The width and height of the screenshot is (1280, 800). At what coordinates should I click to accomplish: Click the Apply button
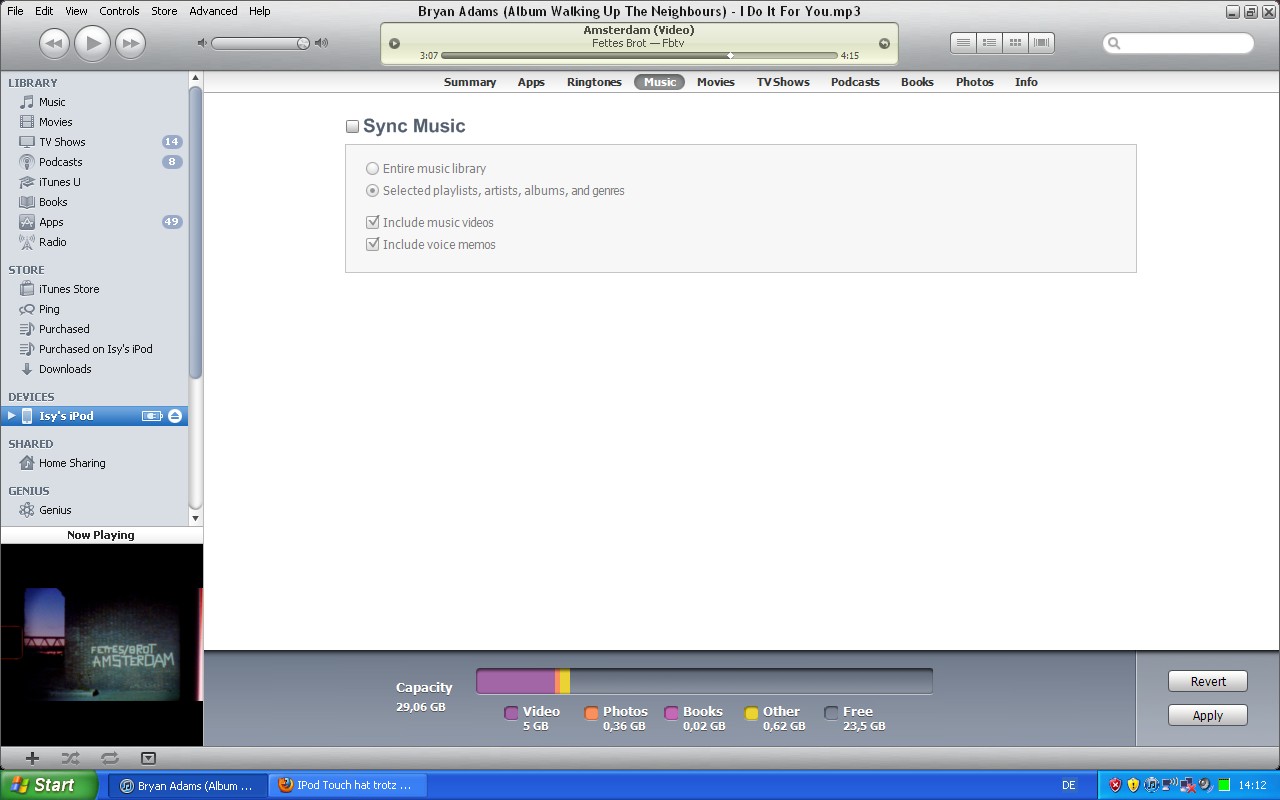point(1208,715)
